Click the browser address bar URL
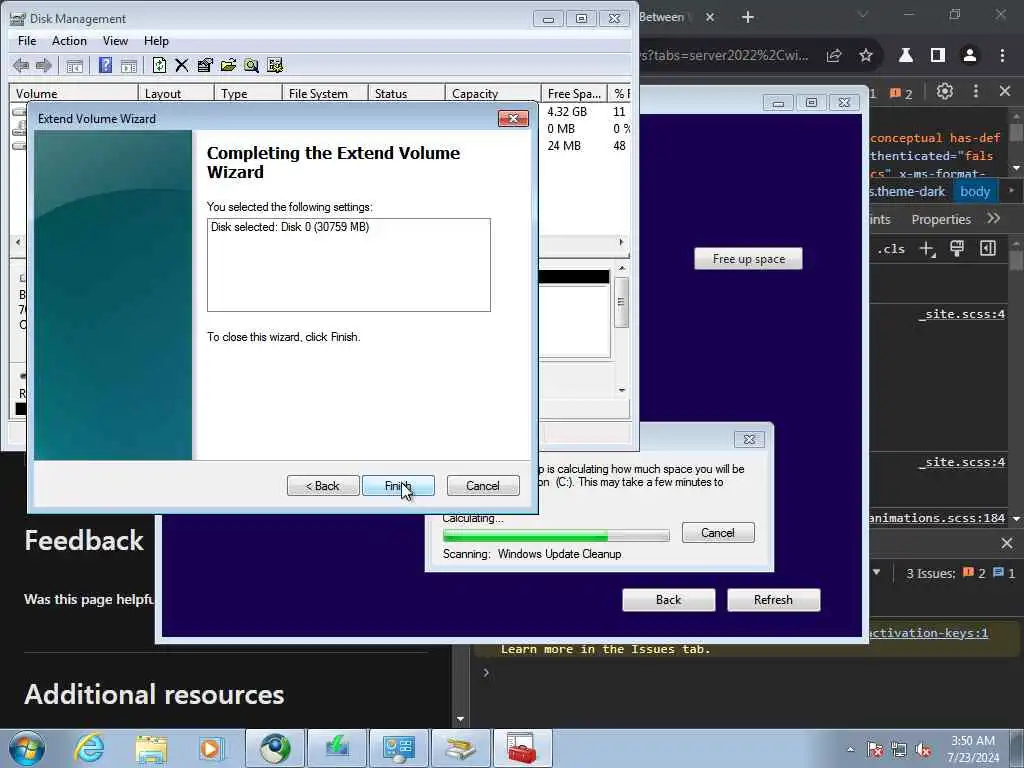1024x768 pixels. pyautogui.click(x=724, y=56)
